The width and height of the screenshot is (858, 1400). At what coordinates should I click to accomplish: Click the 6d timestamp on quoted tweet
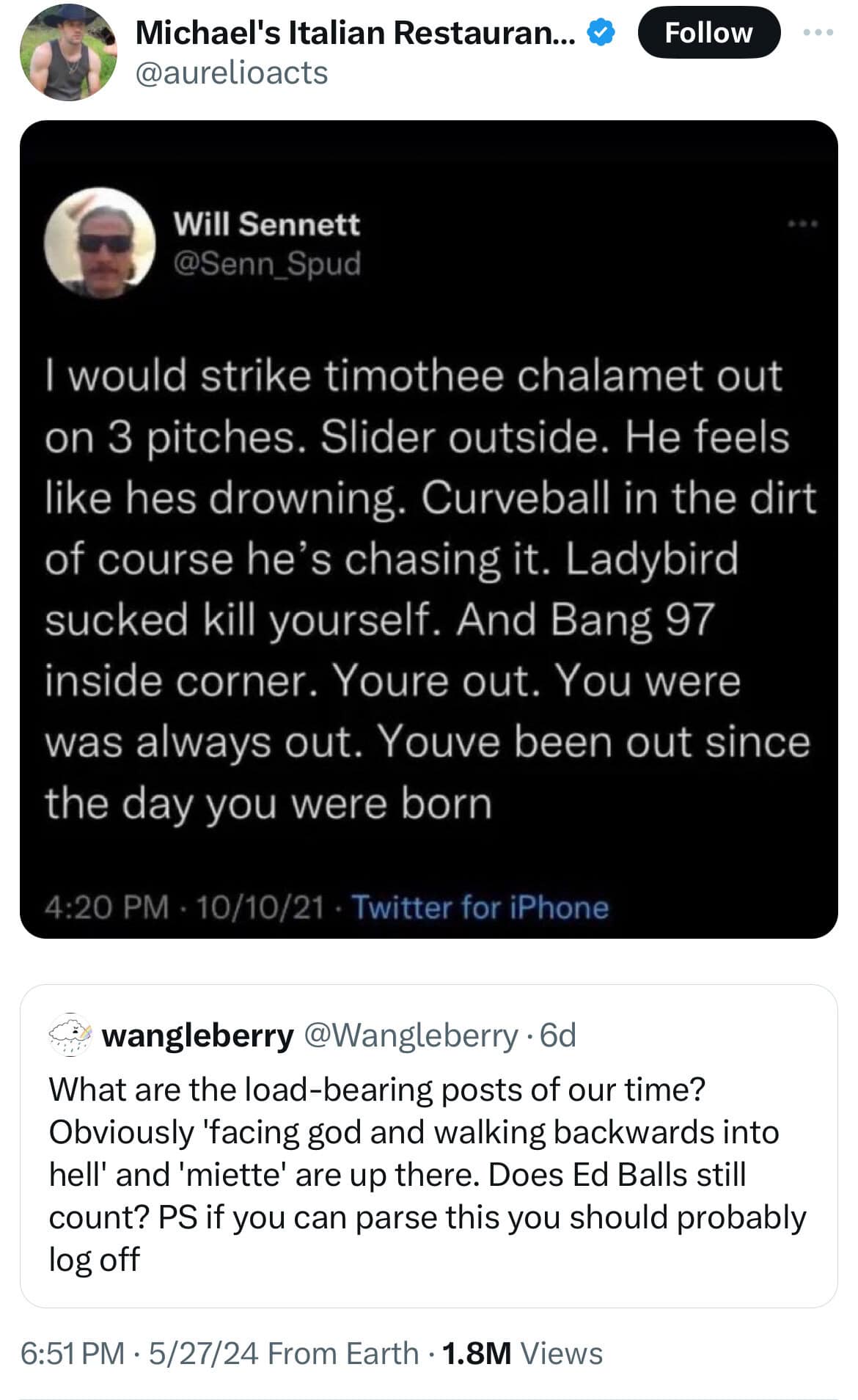[x=558, y=1036]
